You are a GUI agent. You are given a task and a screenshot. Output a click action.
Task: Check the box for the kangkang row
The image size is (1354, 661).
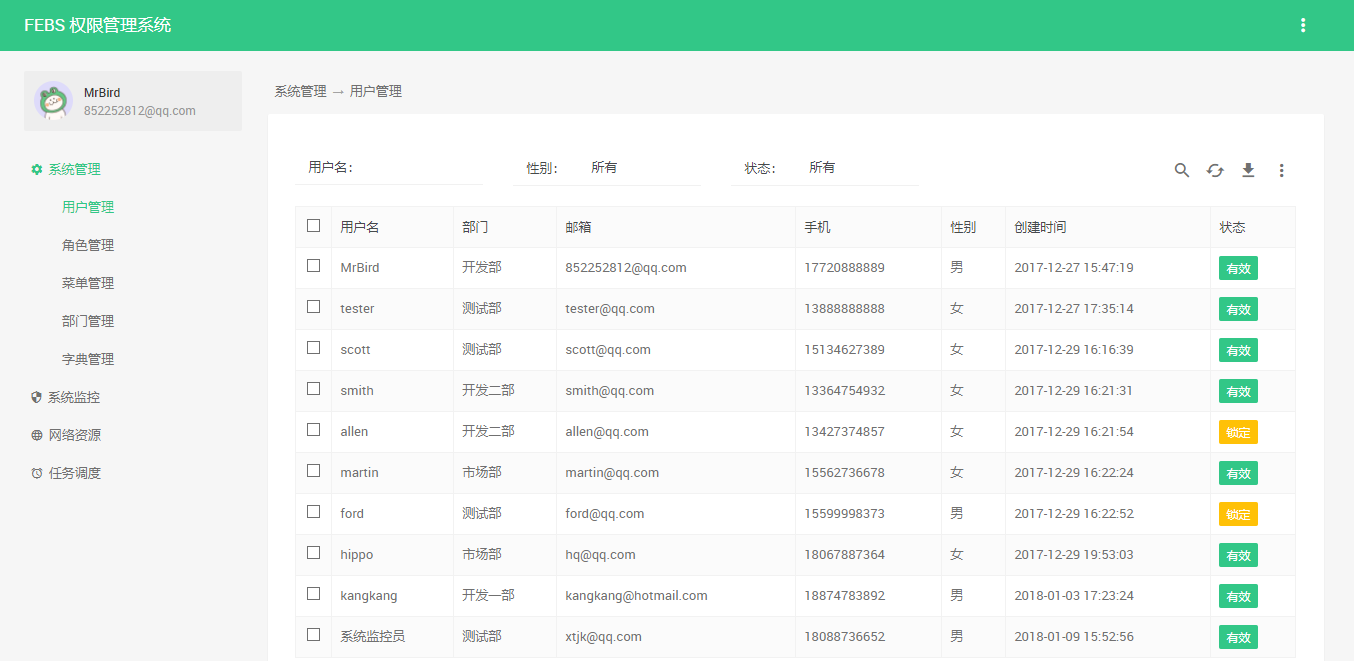tap(314, 594)
